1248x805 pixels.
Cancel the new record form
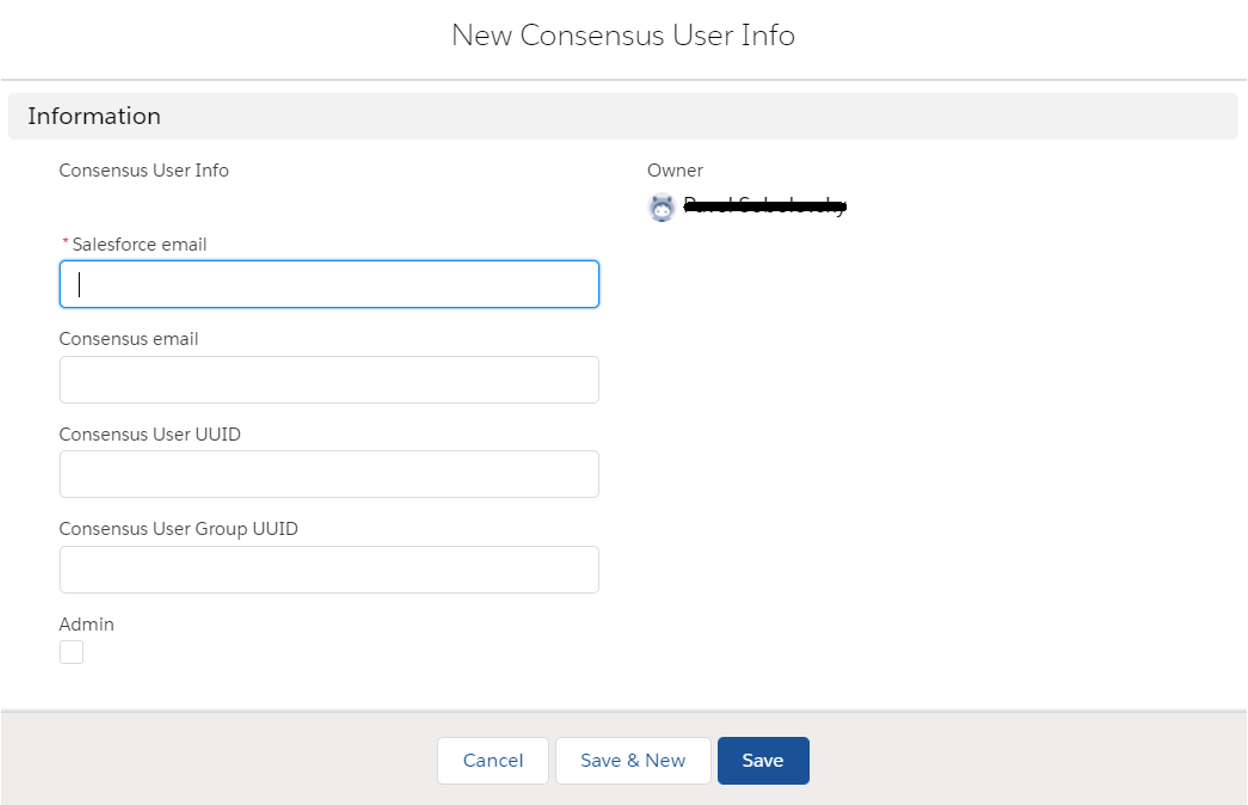[493, 761]
